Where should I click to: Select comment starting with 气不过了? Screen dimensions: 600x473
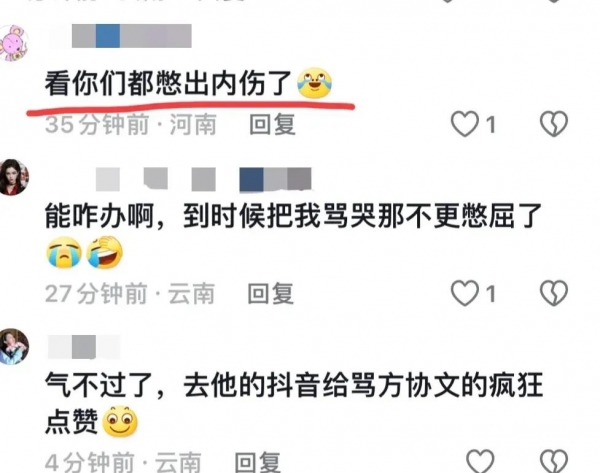pos(294,403)
